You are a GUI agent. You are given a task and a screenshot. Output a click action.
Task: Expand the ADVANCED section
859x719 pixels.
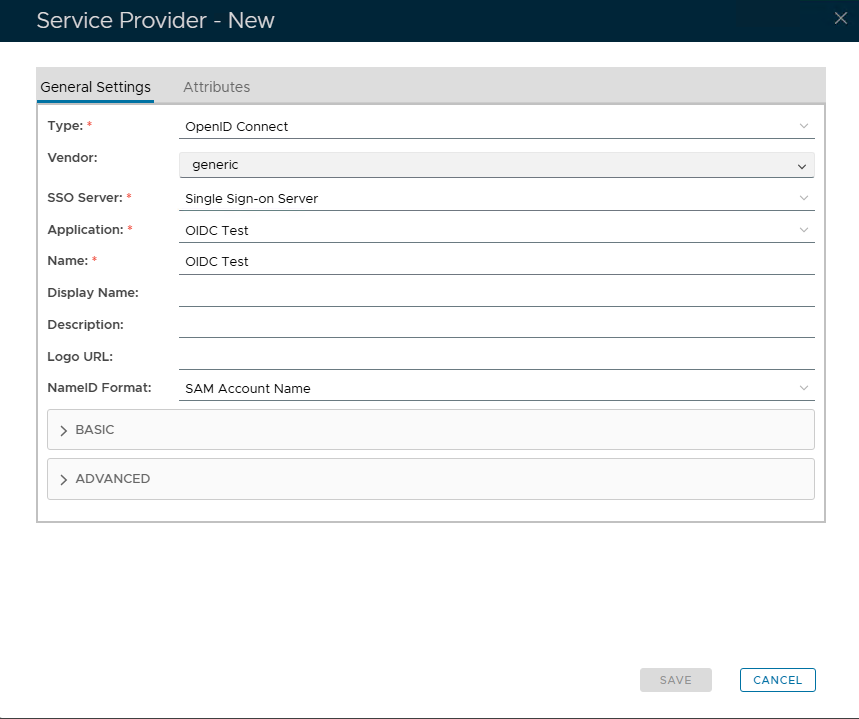pos(112,479)
